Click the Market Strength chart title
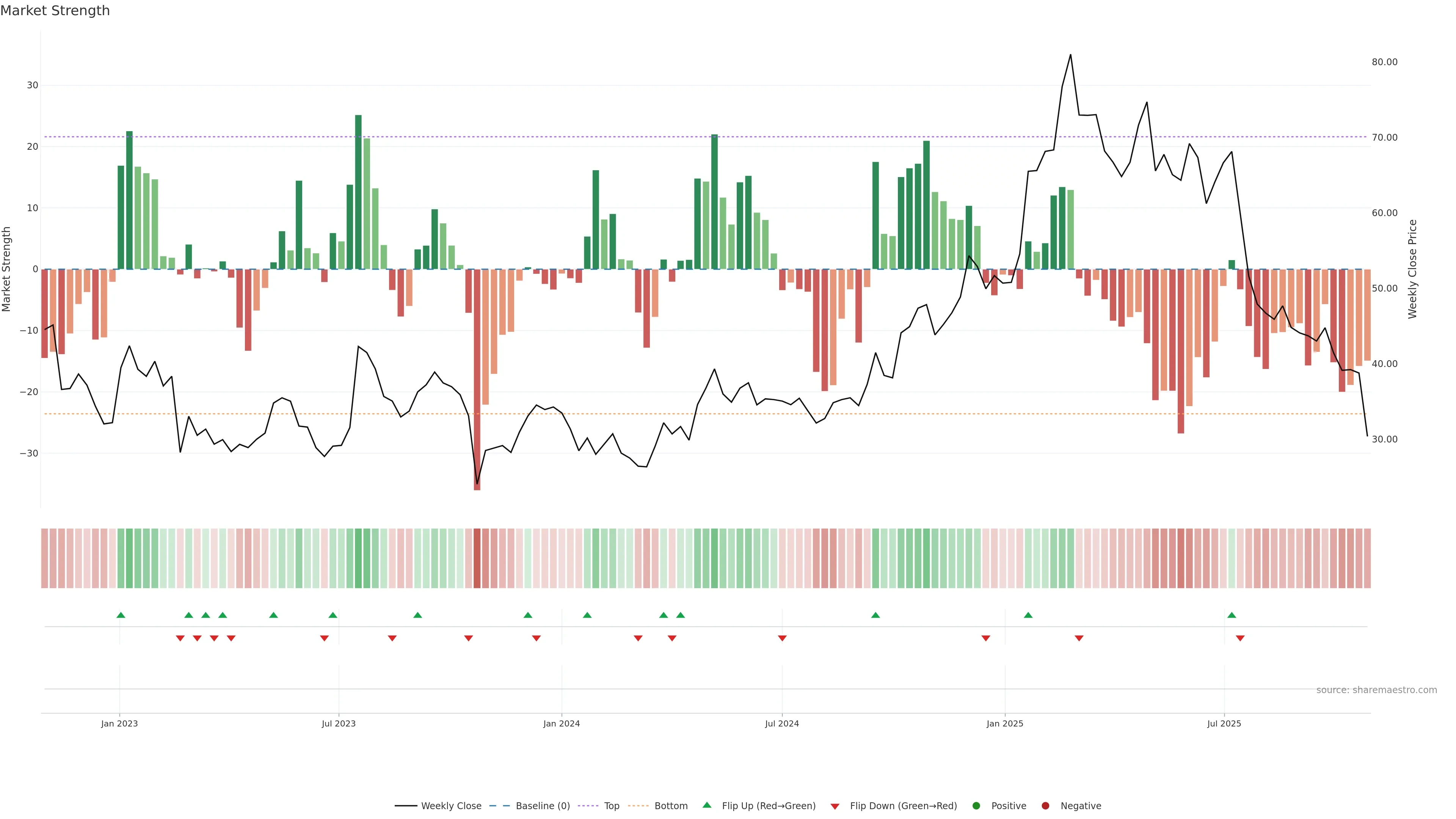 click(x=55, y=11)
